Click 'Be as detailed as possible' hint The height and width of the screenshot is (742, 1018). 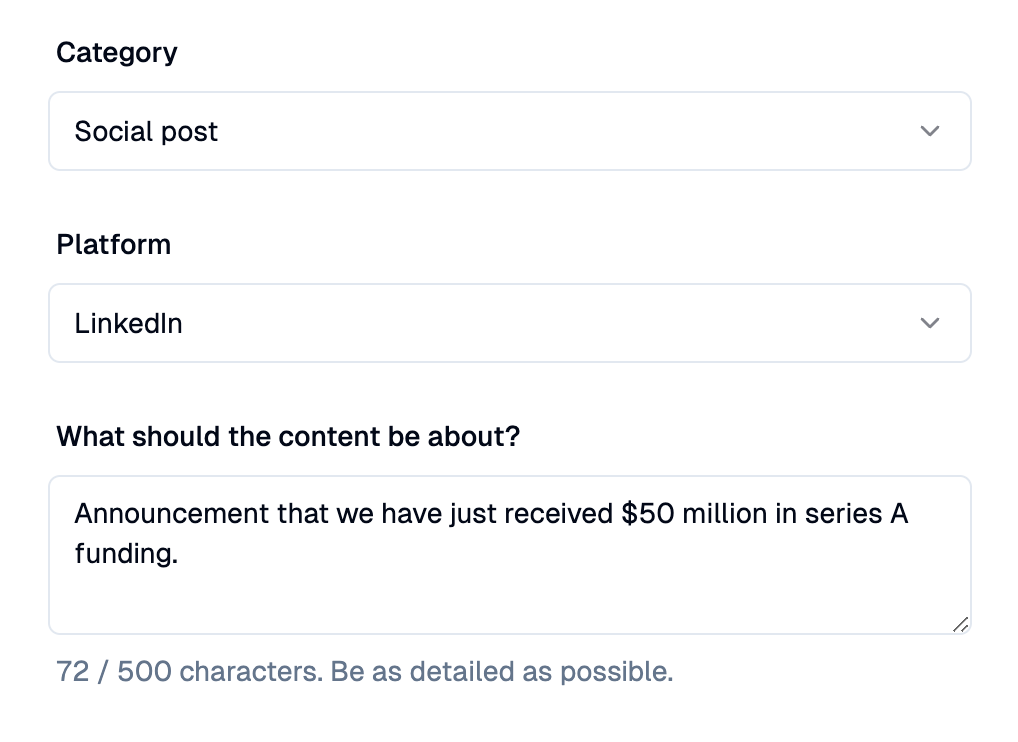coord(501,671)
